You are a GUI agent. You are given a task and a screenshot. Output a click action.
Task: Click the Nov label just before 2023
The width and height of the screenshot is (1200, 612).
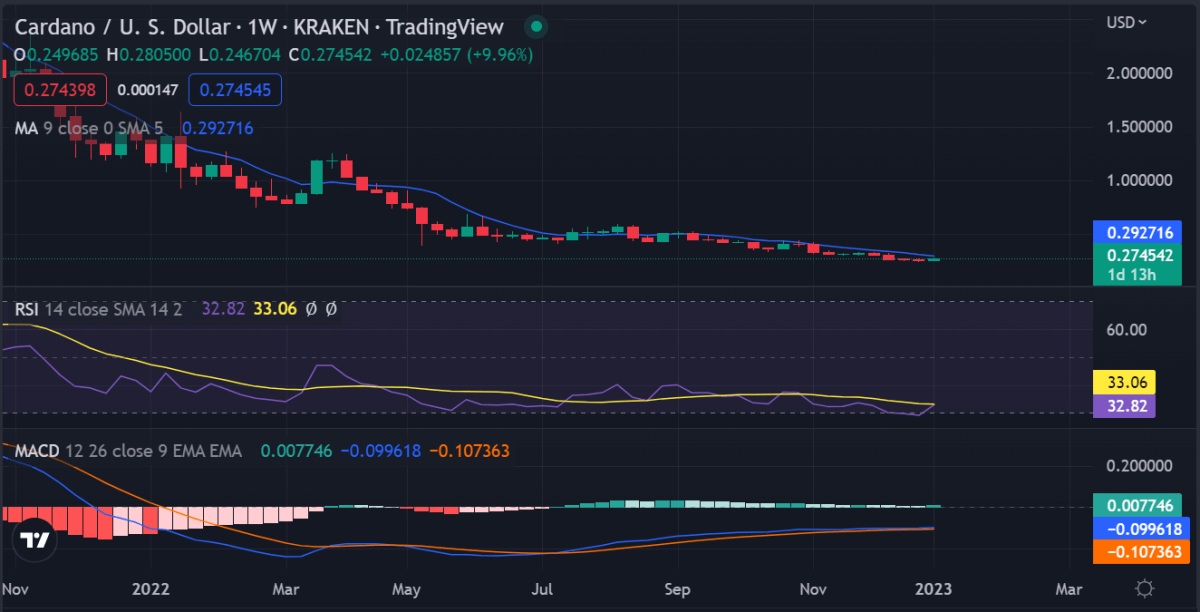click(814, 587)
